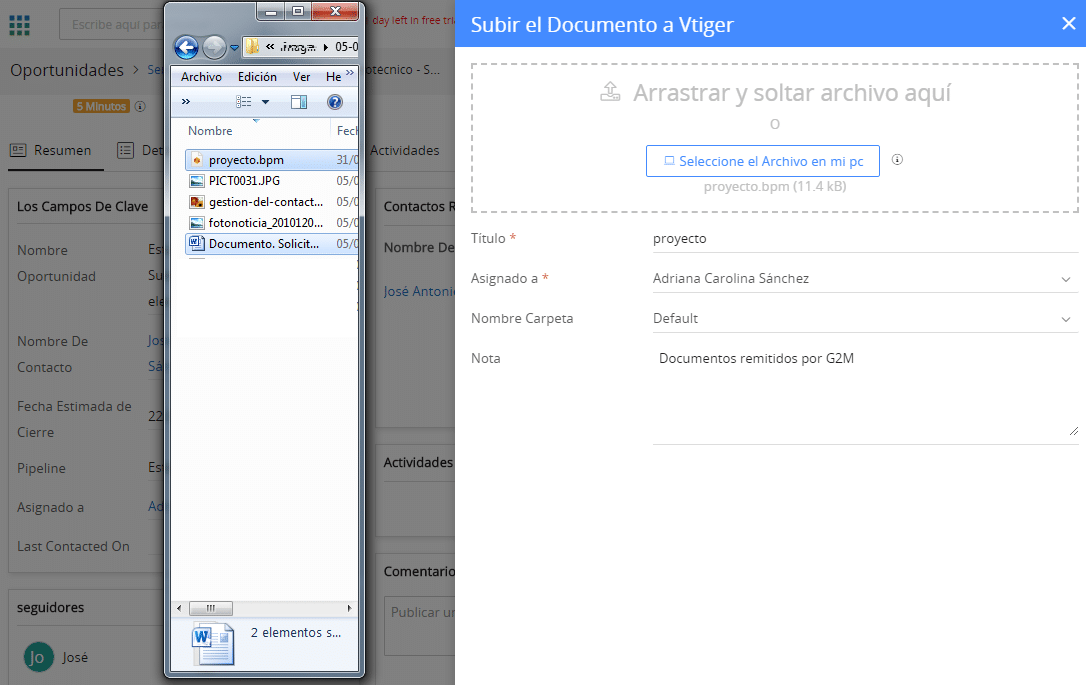Image resolution: width=1086 pixels, height=685 pixels.
Task: Click the Oportunidades breadcrumb link
Action: click(x=66, y=70)
